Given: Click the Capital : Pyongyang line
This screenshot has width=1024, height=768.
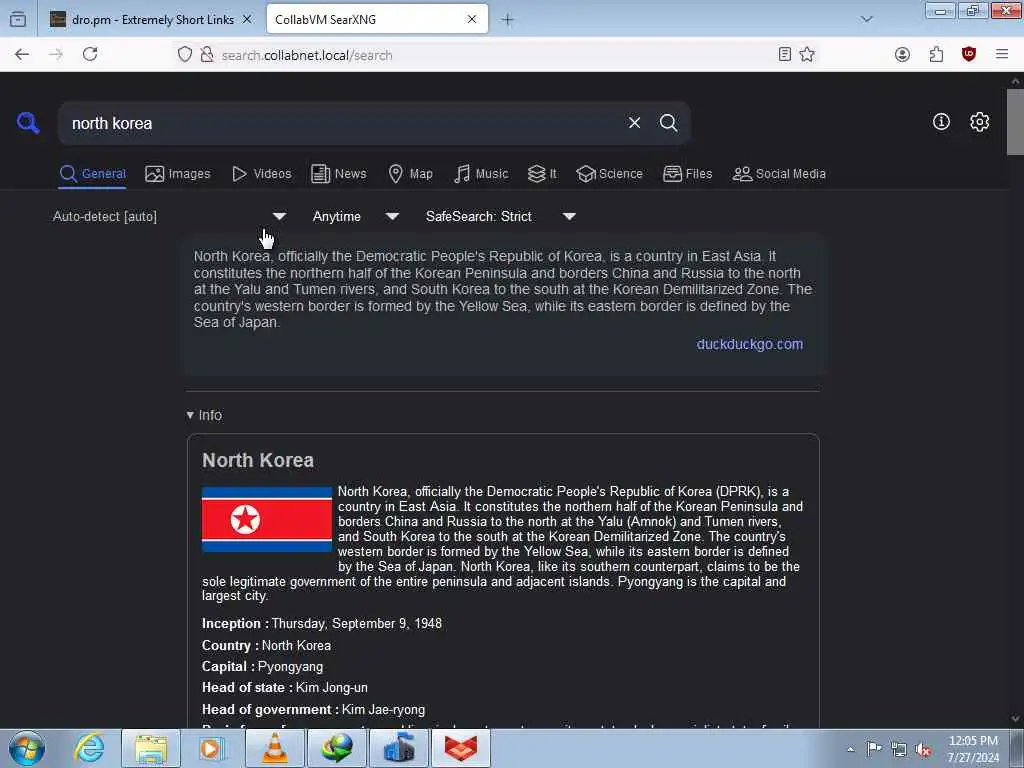Looking at the screenshot, I should (263, 667).
